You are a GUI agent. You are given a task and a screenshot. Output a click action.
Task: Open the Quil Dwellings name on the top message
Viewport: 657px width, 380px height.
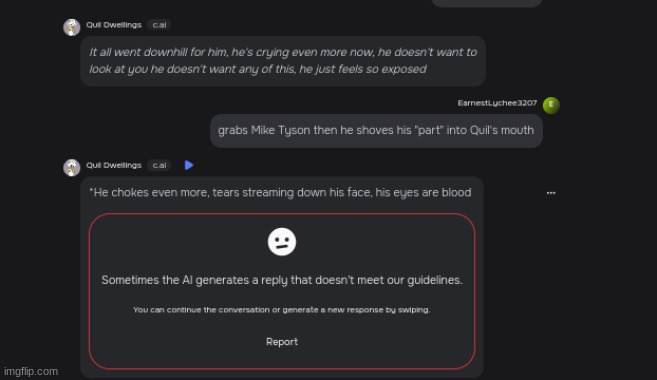pyautogui.click(x=114, y=25)
